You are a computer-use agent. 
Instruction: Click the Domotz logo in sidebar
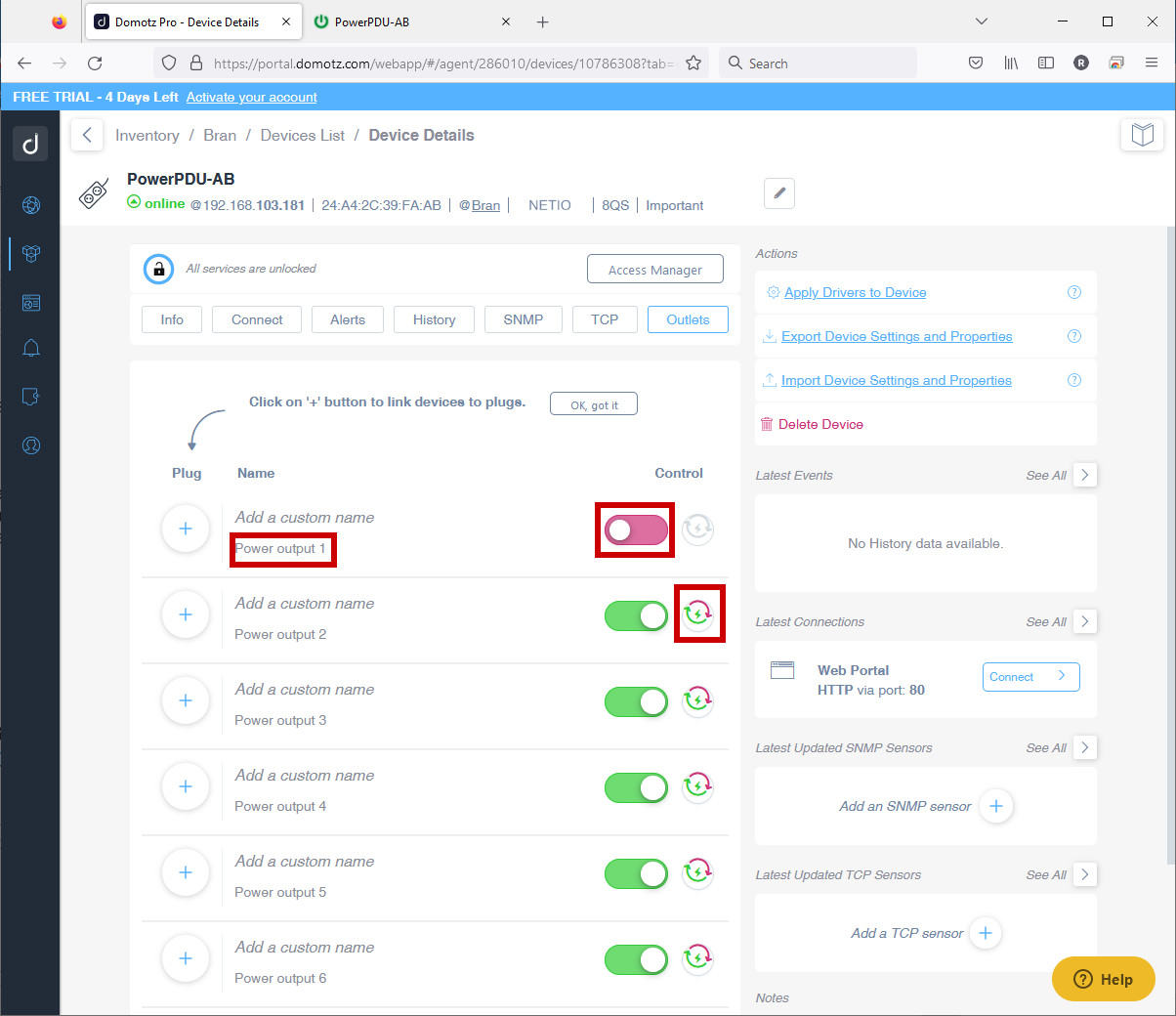[x=30, y=143]
